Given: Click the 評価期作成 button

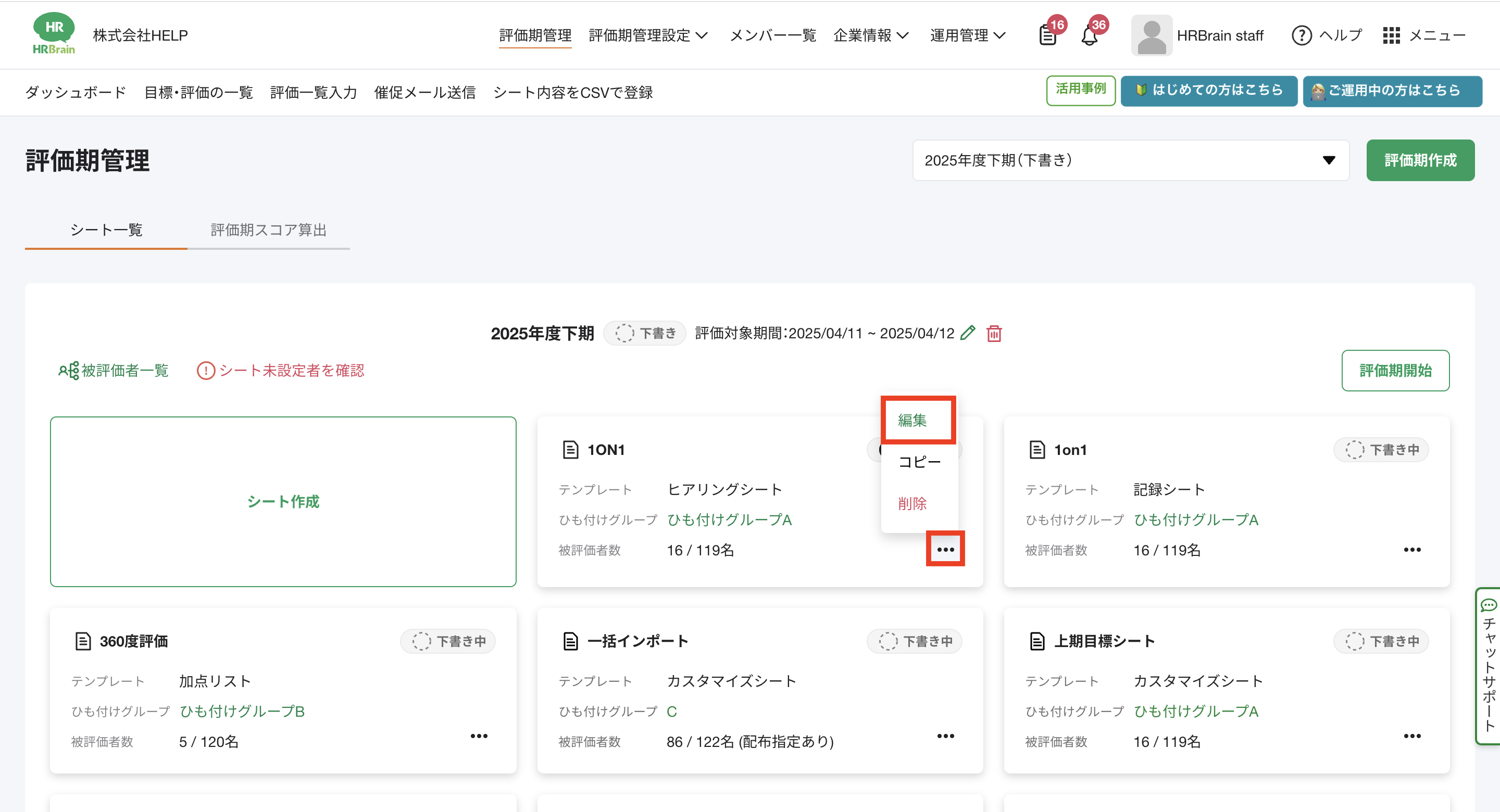Looking at the screenshot, I should pyautogui.click(x=1420, y=160).
